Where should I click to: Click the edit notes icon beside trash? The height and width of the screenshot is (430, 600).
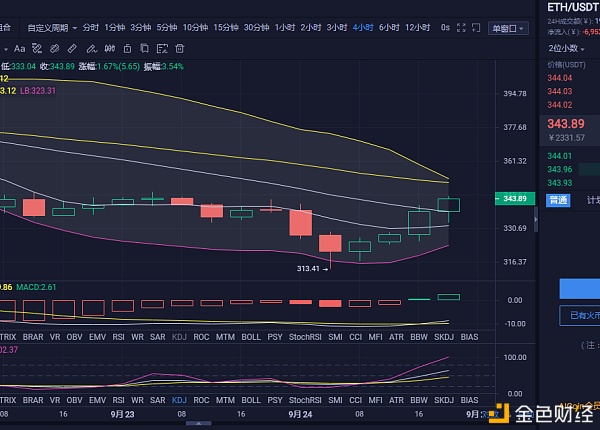point(162,49)
